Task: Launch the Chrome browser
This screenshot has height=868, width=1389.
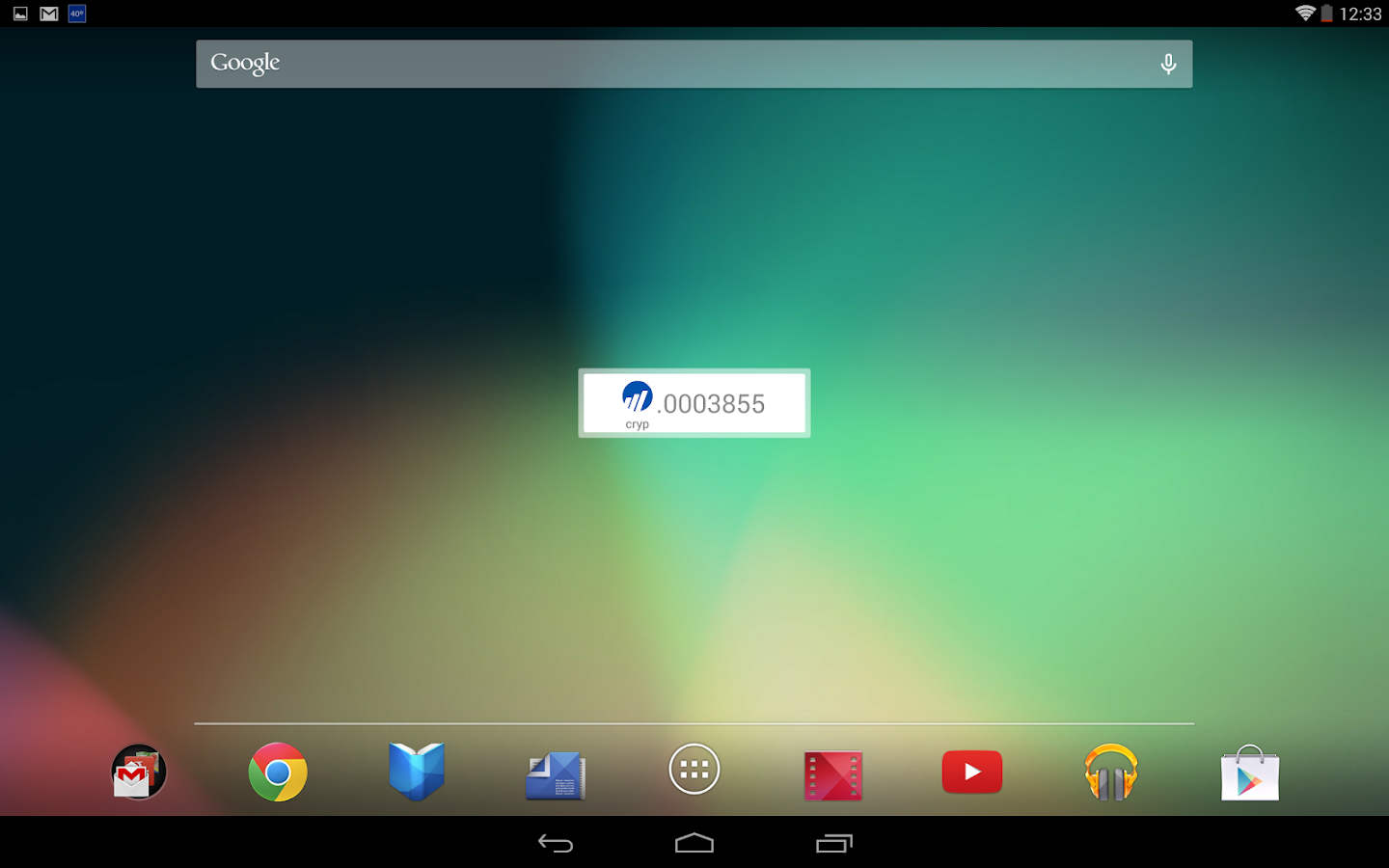Action: [x=278, y=772]
